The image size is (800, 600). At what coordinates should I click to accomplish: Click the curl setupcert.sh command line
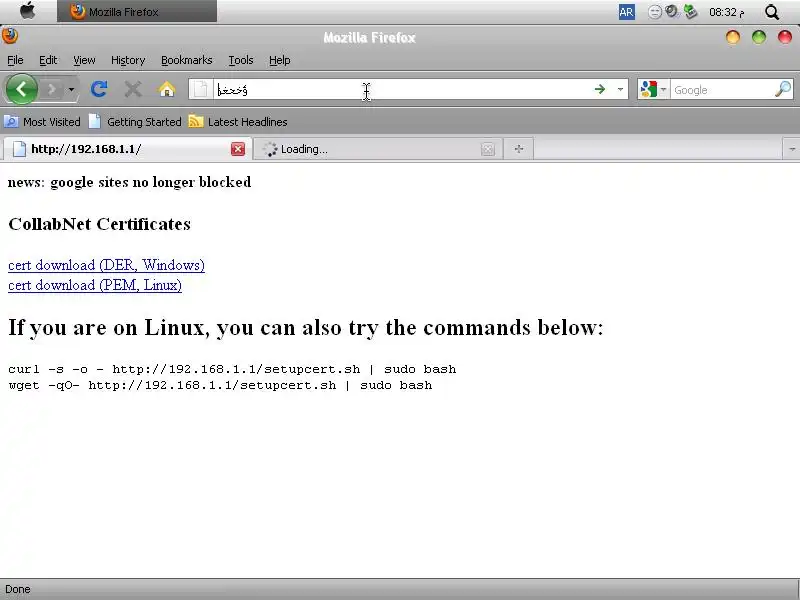click(232, 369)
